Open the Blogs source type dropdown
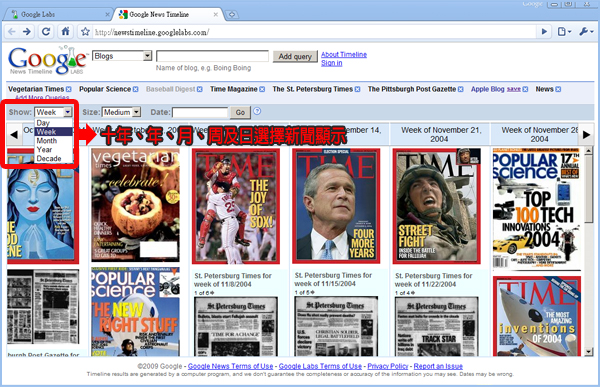 pyautogui.click(x=122, y=56)
